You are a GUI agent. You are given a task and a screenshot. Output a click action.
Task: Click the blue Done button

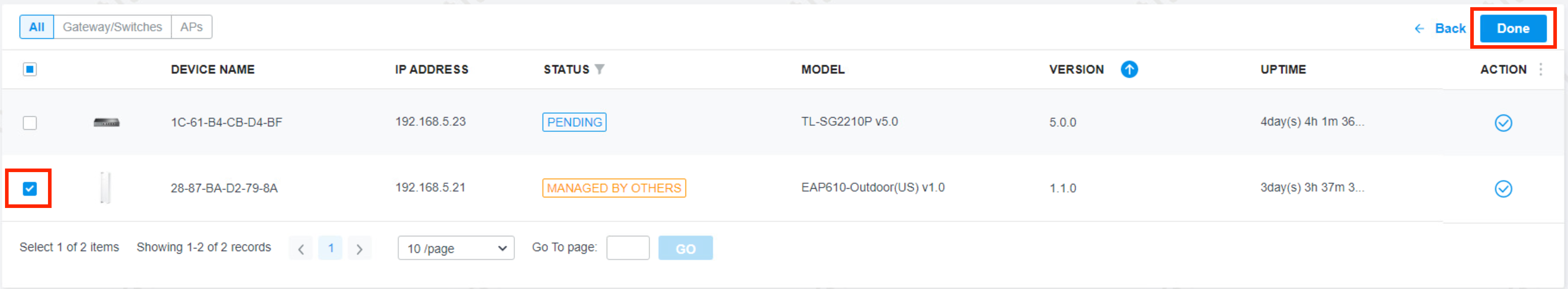point(1512,29)
